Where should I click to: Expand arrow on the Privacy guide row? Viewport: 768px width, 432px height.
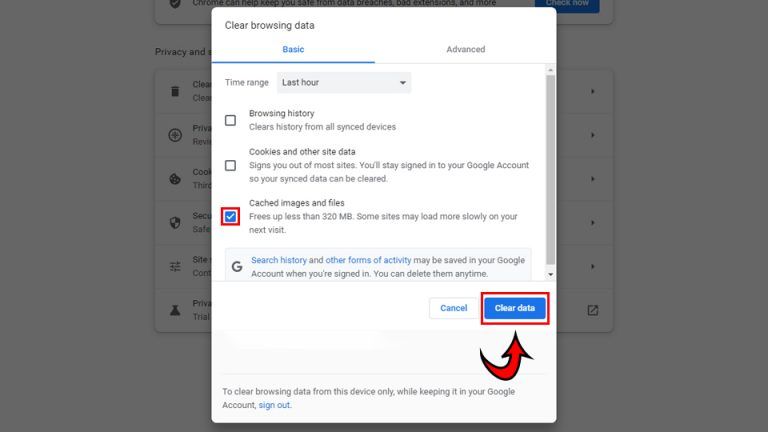click(593, 135)
